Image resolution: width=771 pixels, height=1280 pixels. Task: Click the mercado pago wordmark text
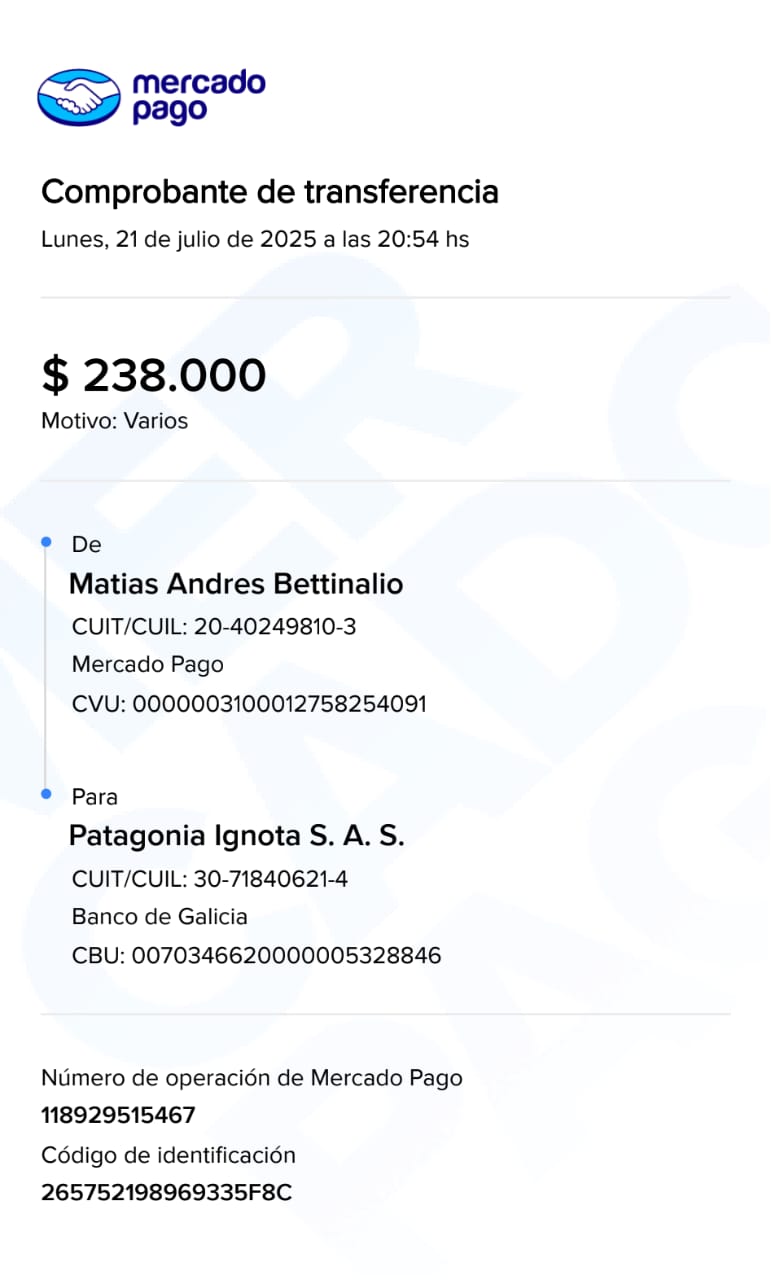pos(198,97)
